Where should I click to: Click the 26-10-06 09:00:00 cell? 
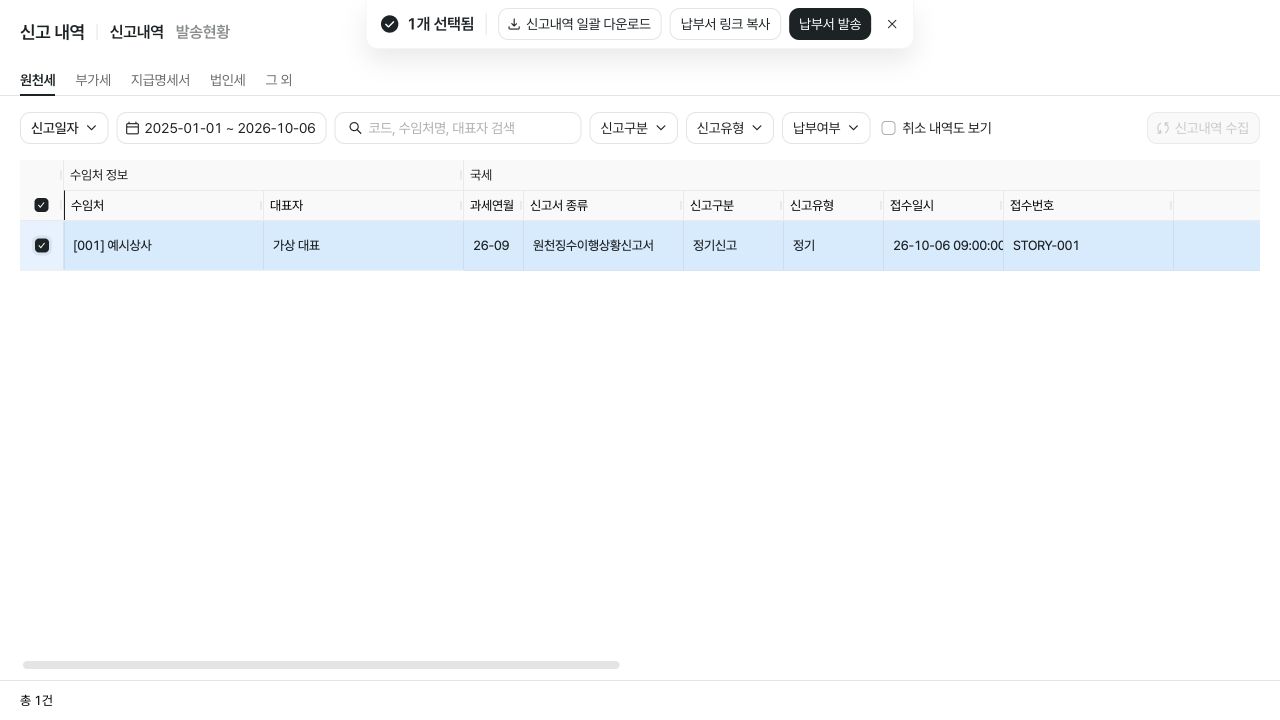[943, 245]
